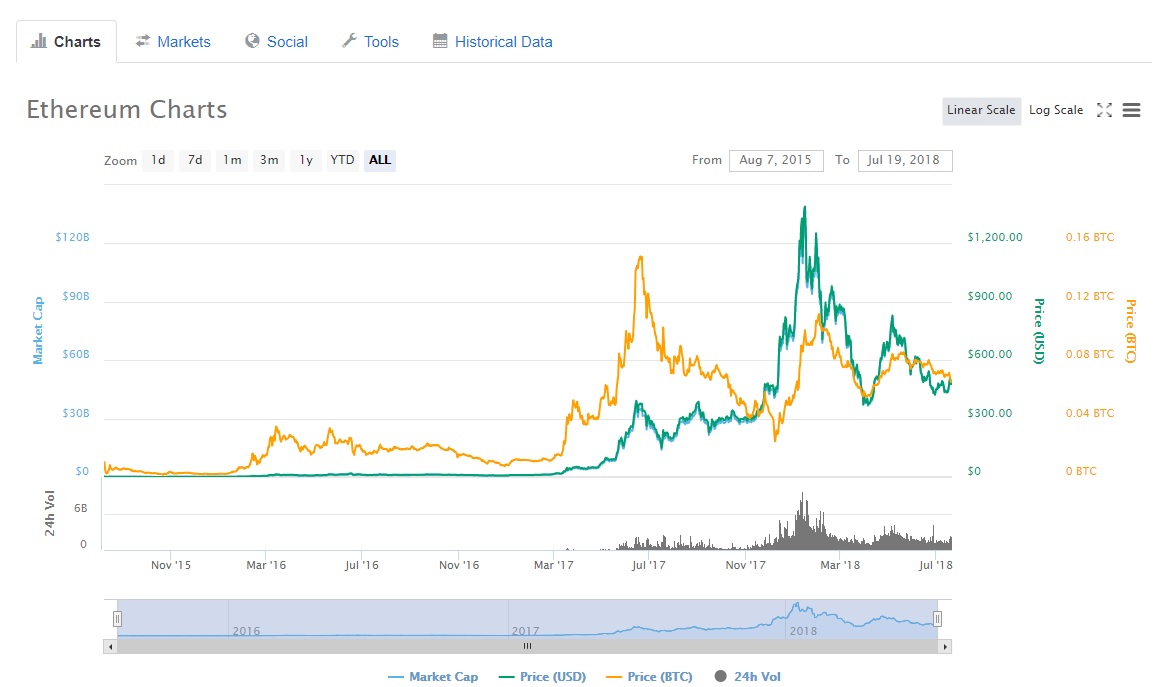Screen dimensions: 1169x687
Task: Click the navigator scrollbar thumb grip
Action: 527,647
